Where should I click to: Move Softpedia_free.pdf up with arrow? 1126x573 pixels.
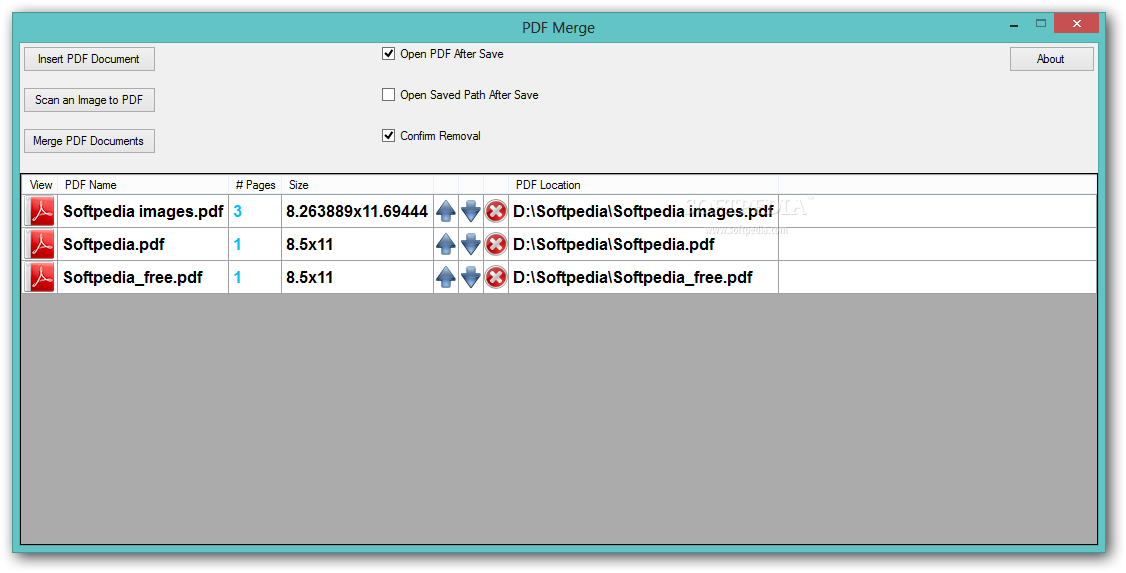click(446, 277)
